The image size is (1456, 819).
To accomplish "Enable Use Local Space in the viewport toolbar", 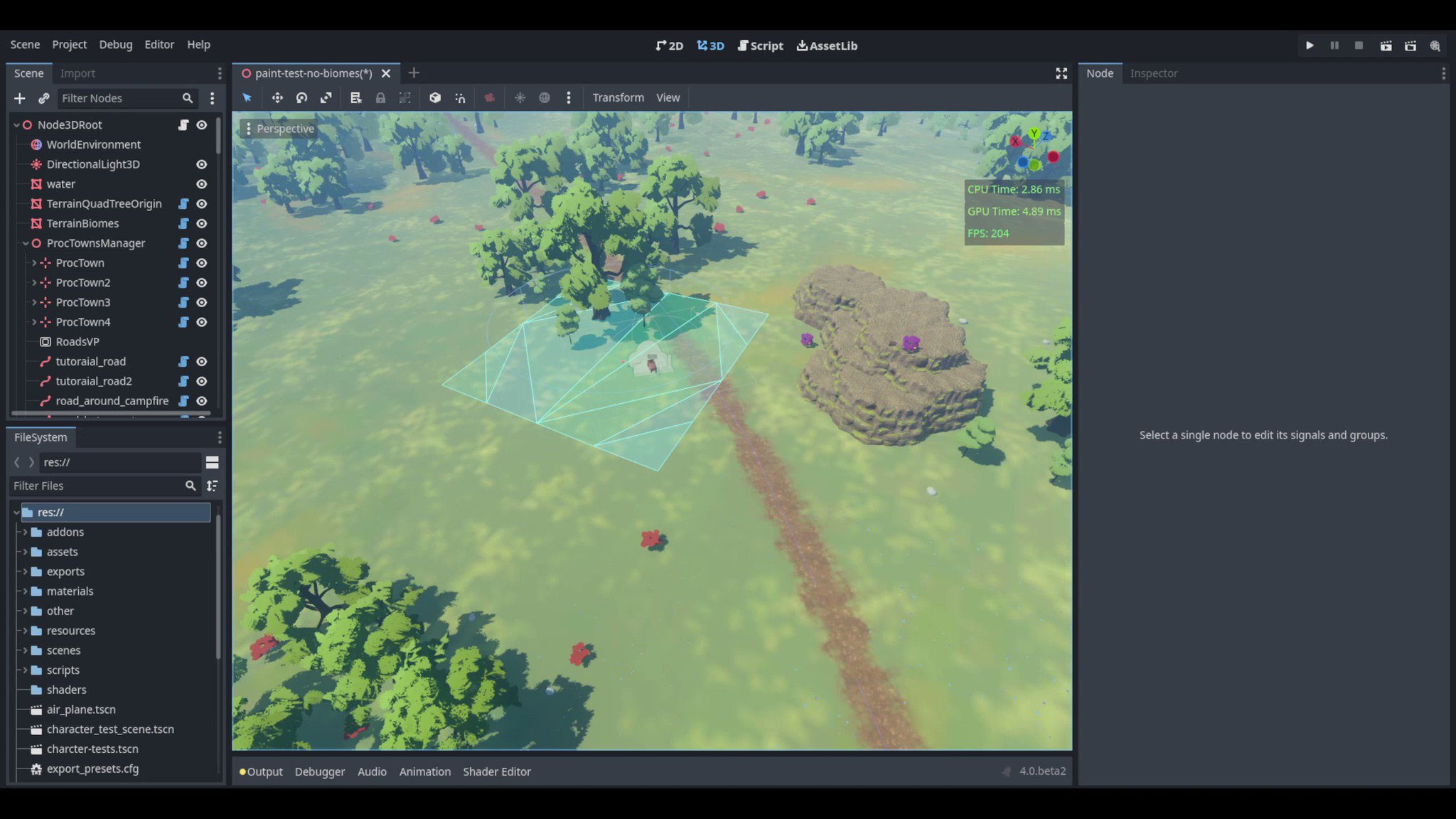I will [435, 97].
